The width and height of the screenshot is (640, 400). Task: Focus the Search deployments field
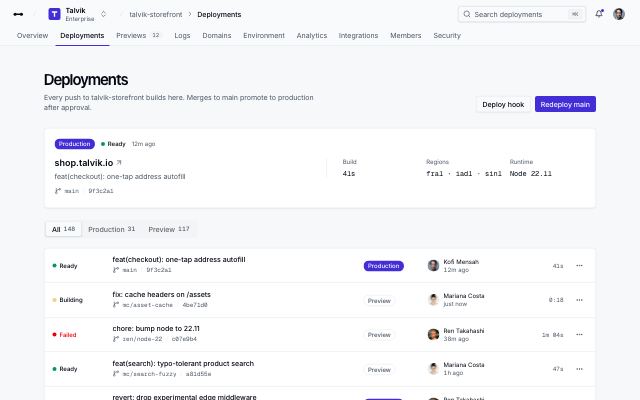pos(522,14)
